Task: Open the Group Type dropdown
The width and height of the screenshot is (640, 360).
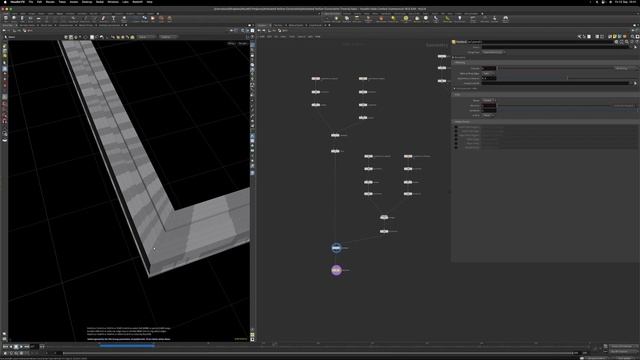Action: [493, 52]
